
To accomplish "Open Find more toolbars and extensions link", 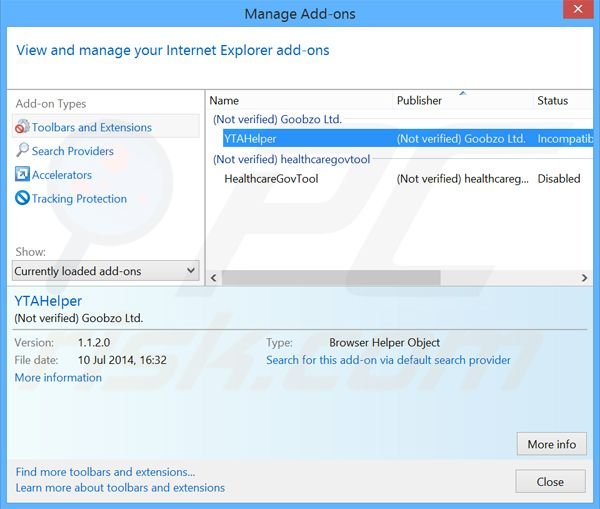I will (x=105, y=472).
